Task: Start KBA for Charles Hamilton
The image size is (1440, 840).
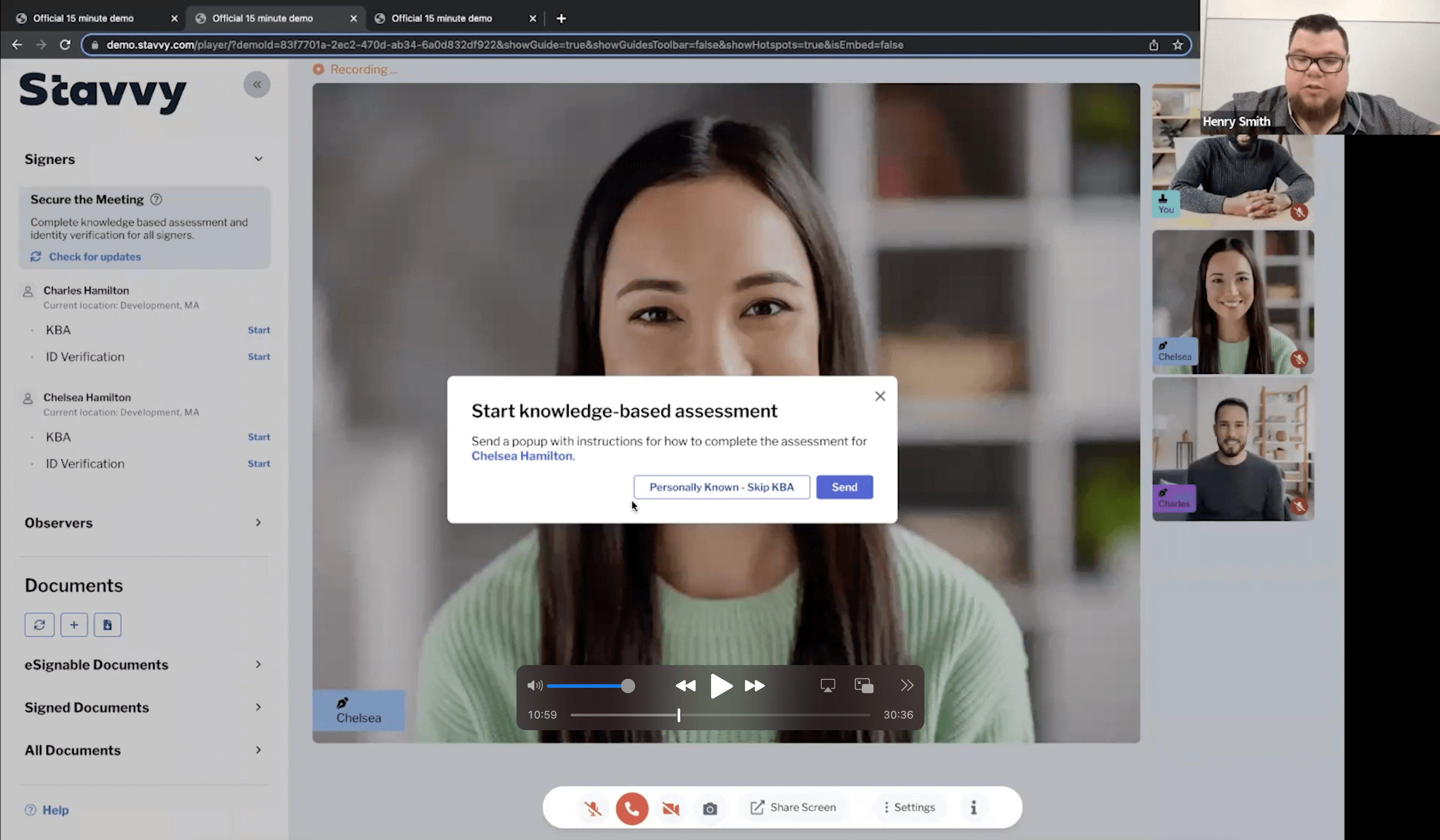Action: (259, 330)
